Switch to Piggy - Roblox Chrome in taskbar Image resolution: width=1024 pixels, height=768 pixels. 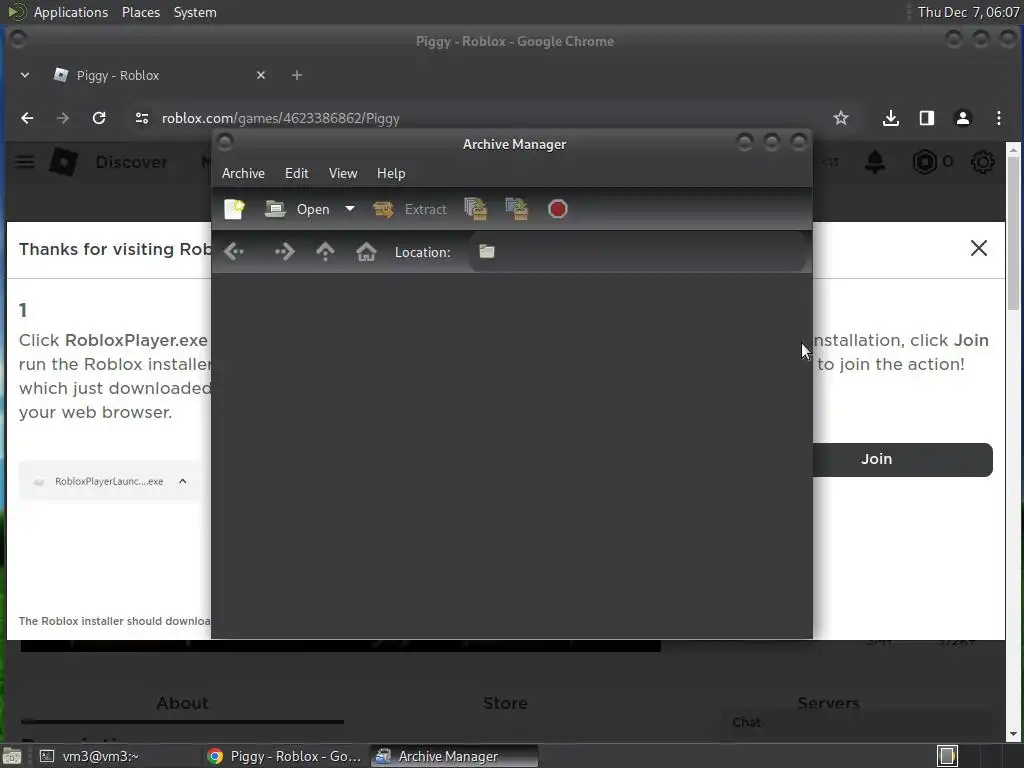pos(284,756)
